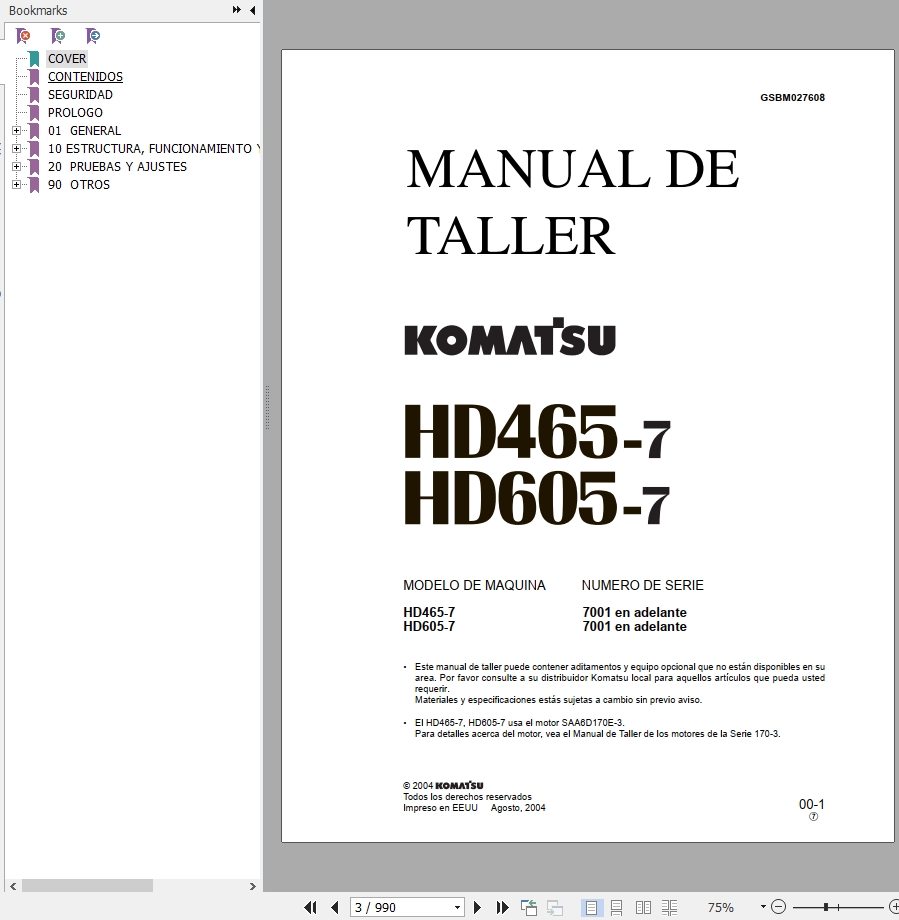Click the large KOMATSU logo
The width and height of the screenshot is (899, 920).
pyautogui.click(x=509, y=337)
